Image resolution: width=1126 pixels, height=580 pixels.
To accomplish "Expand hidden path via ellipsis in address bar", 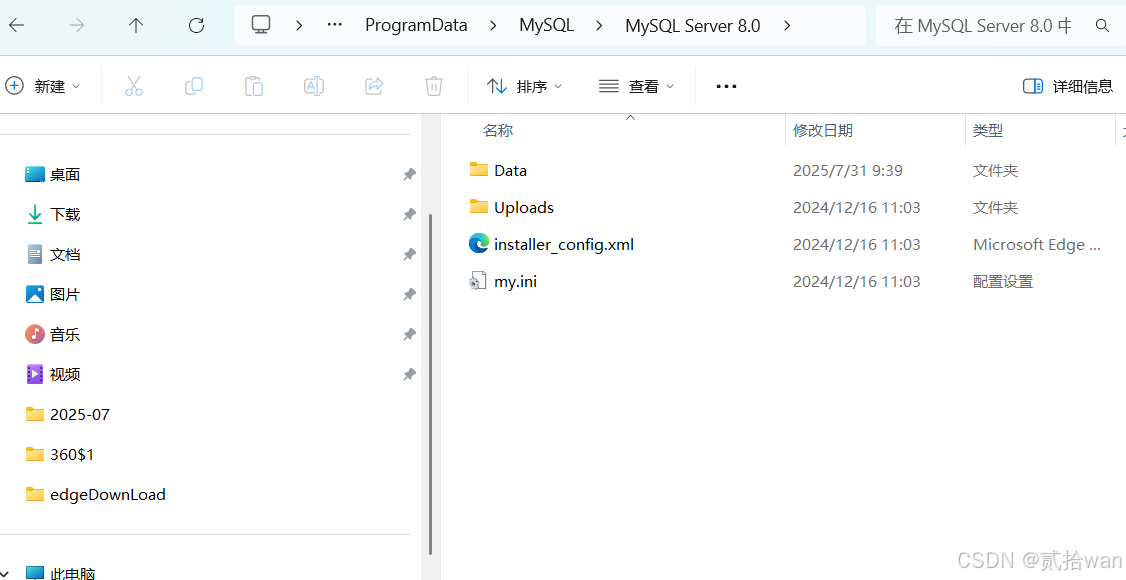I will [x=335, y=25].
